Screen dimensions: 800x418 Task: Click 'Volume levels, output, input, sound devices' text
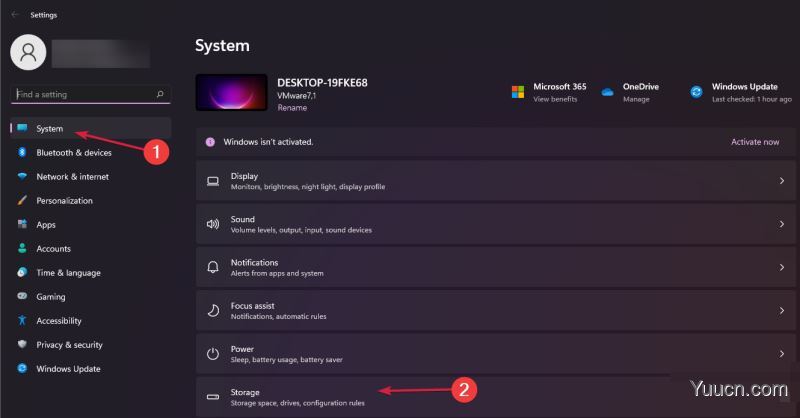tap(301, 230)
